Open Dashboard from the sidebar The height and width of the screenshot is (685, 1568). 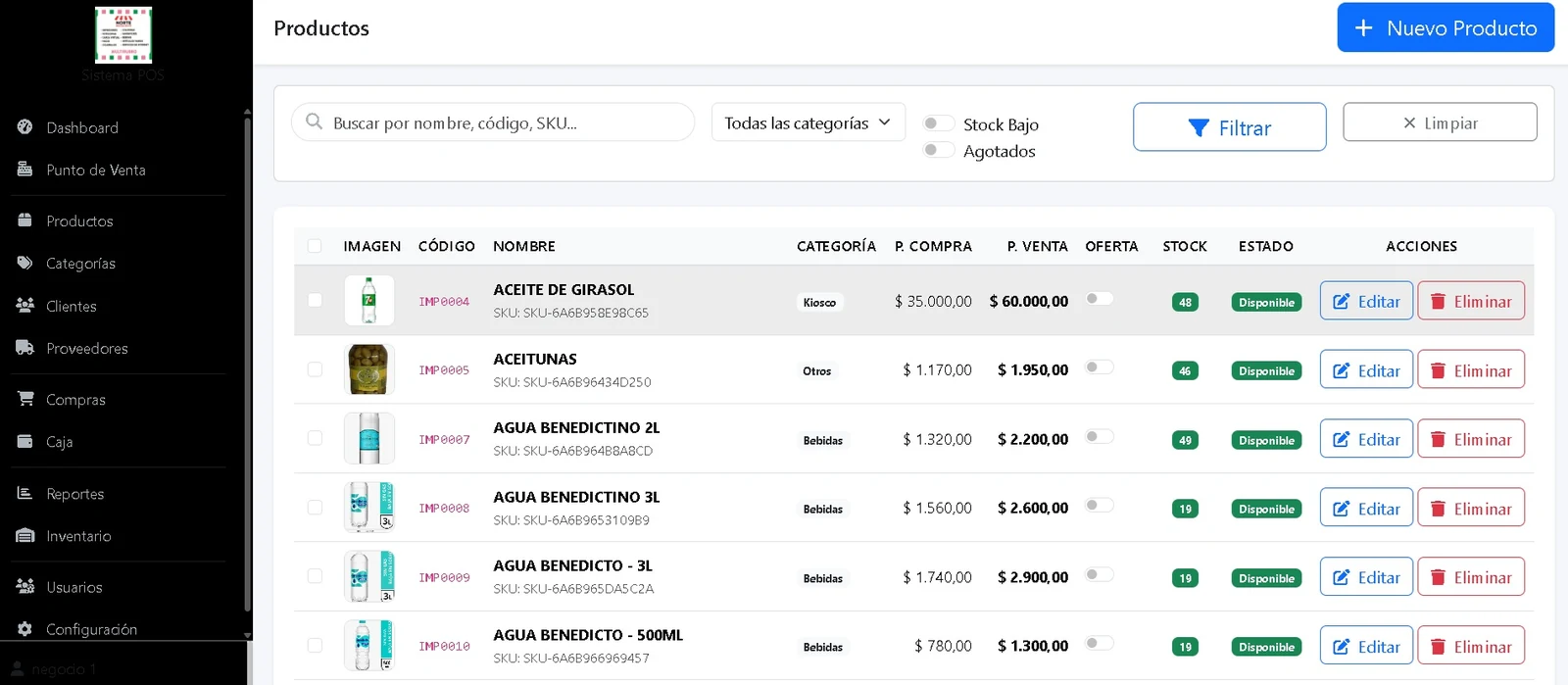coord(82,127)
